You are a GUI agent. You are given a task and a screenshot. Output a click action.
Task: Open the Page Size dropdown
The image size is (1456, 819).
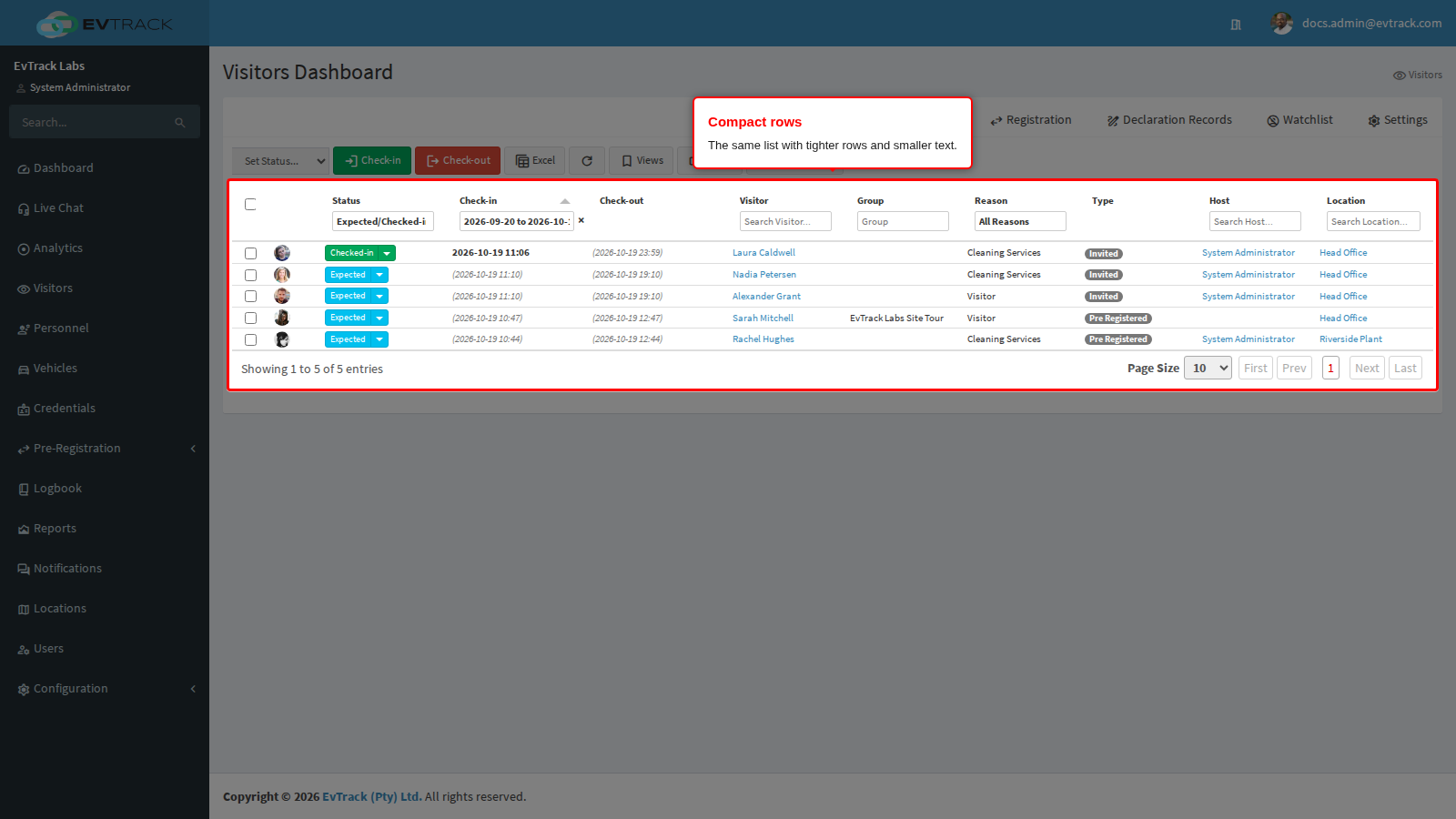[1208, 368]
